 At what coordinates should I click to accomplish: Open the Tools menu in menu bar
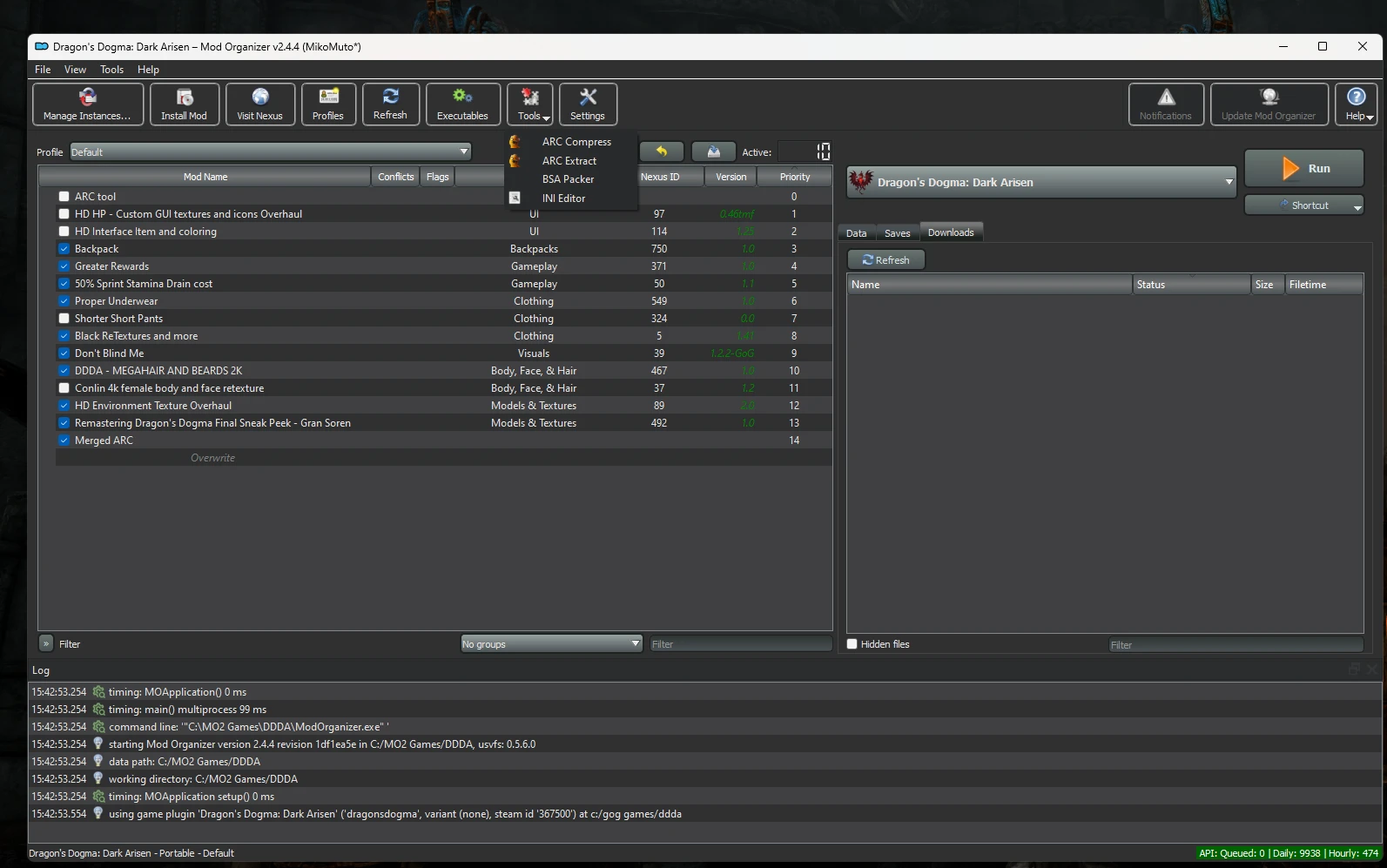(x=111, y=70)
